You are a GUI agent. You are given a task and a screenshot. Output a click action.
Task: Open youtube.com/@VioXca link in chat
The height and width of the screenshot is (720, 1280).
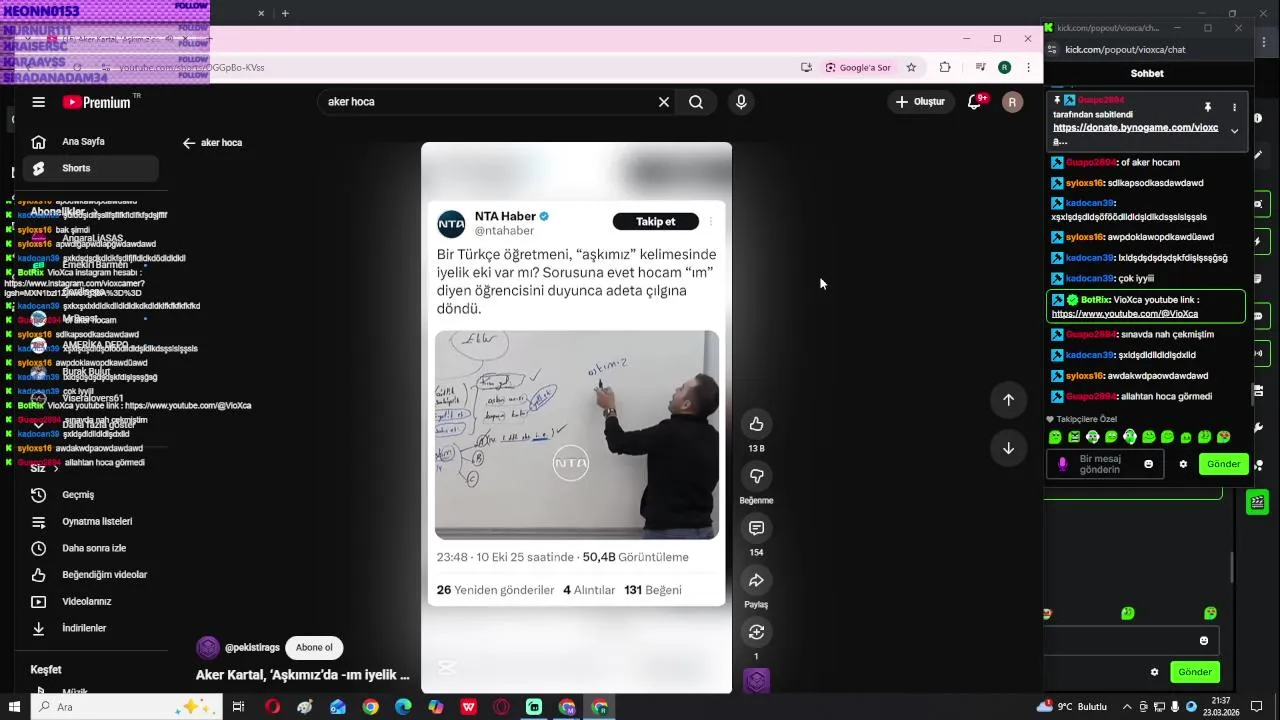(x=1125, y=314)
